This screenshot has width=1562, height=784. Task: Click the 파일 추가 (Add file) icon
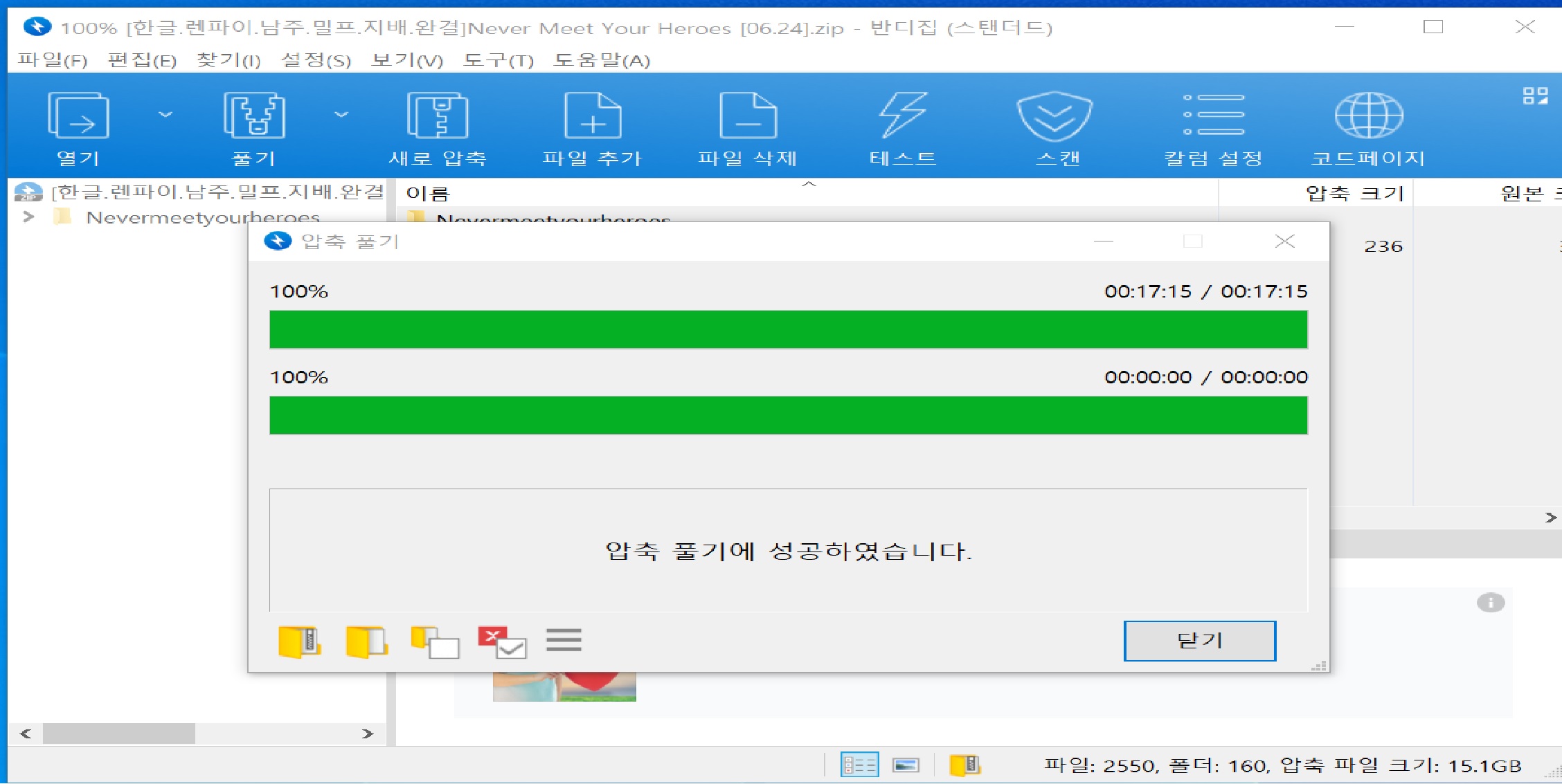[593, 116]
